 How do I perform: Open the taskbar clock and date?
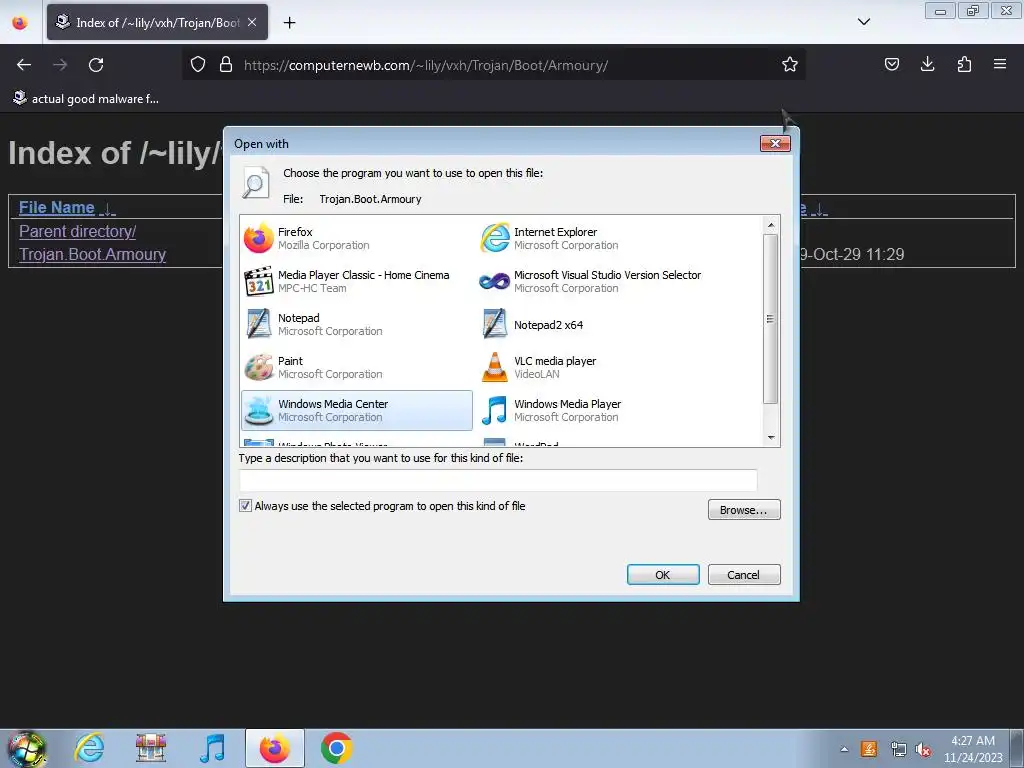click(973, 749)
